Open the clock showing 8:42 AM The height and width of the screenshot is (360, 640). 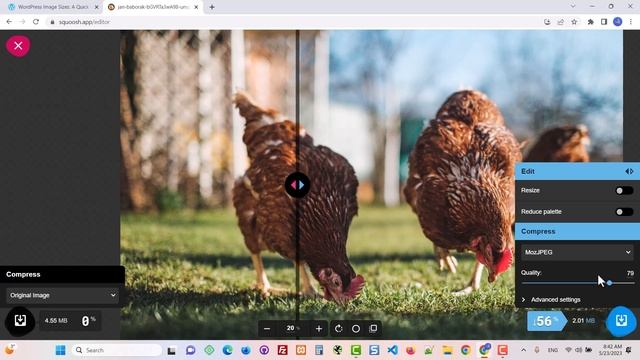click(x=610, y=350)
